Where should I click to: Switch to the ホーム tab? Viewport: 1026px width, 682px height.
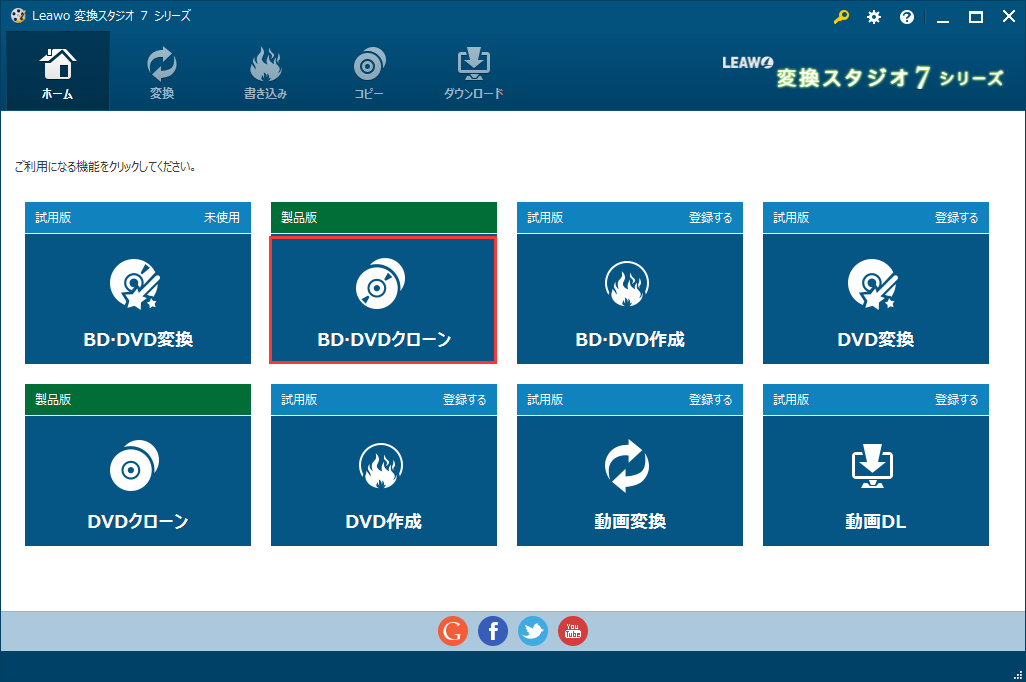(58, 73)
